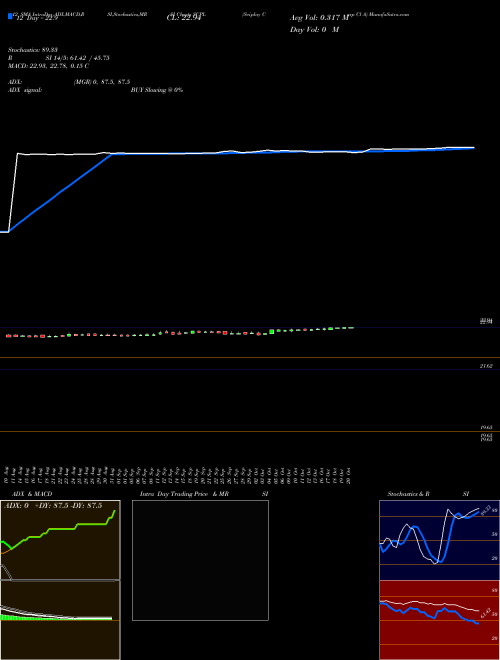Click the 'Avg Vol: 0.317 M' label

pyautogui.click(x=319, y=18)
